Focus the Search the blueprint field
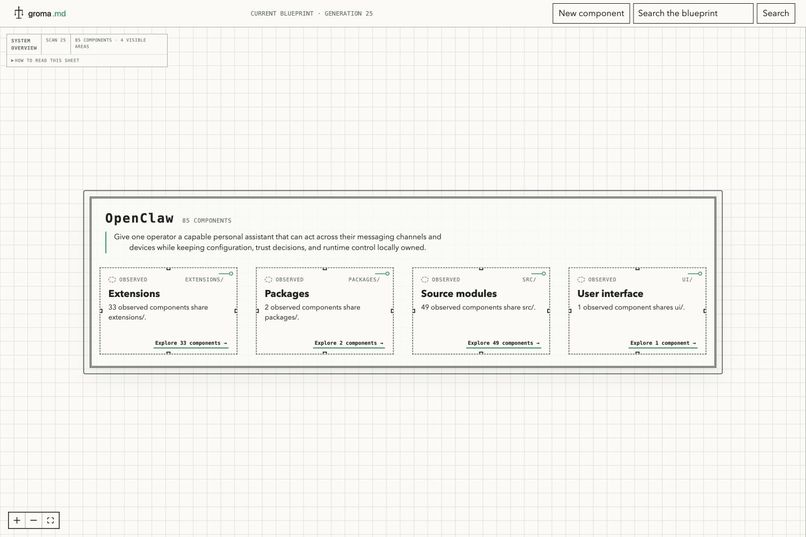 click(x=693, y=13)
